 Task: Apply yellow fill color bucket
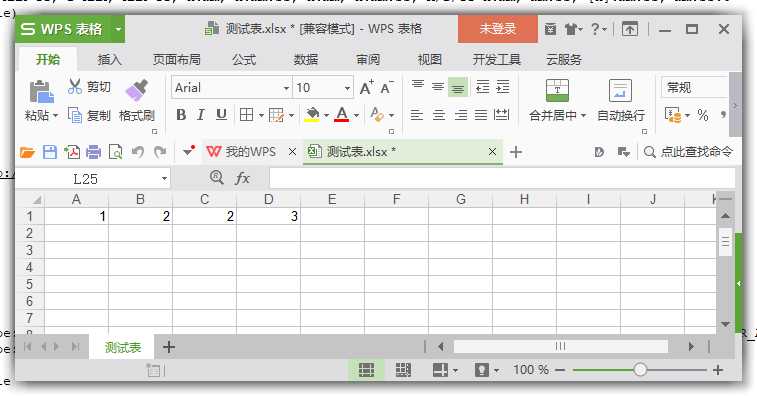tap(312, 115)
